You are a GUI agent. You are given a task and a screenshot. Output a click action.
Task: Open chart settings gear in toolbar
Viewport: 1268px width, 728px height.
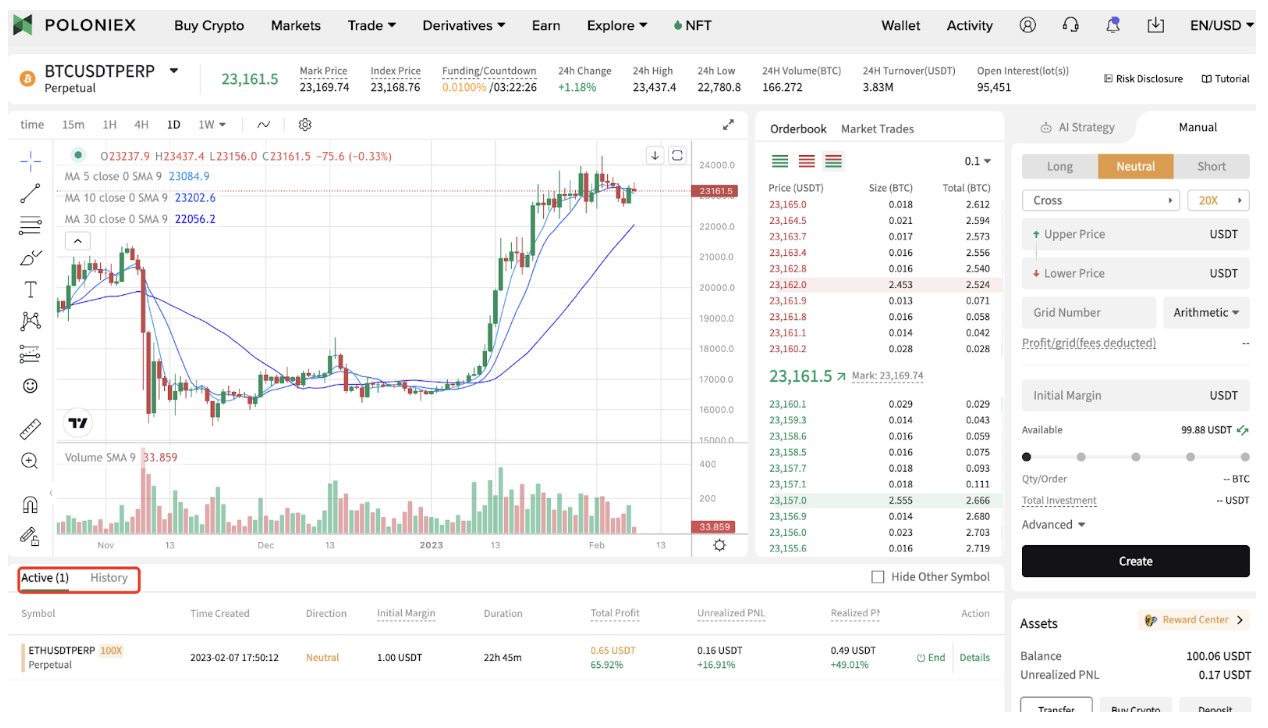pyautogui.click(x=305, y=125)
